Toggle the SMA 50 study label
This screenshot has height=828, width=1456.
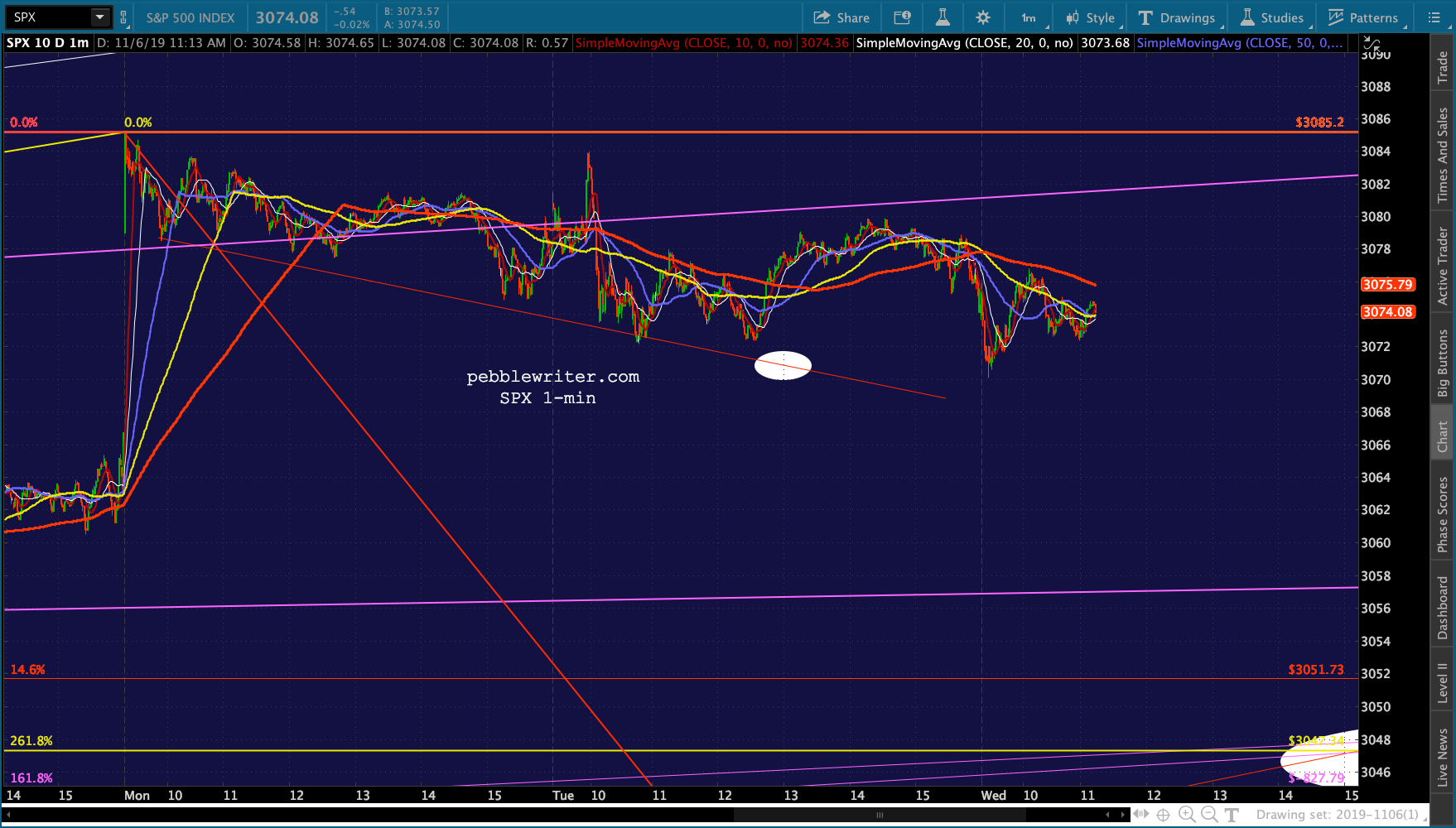[x=1240, y=42]
